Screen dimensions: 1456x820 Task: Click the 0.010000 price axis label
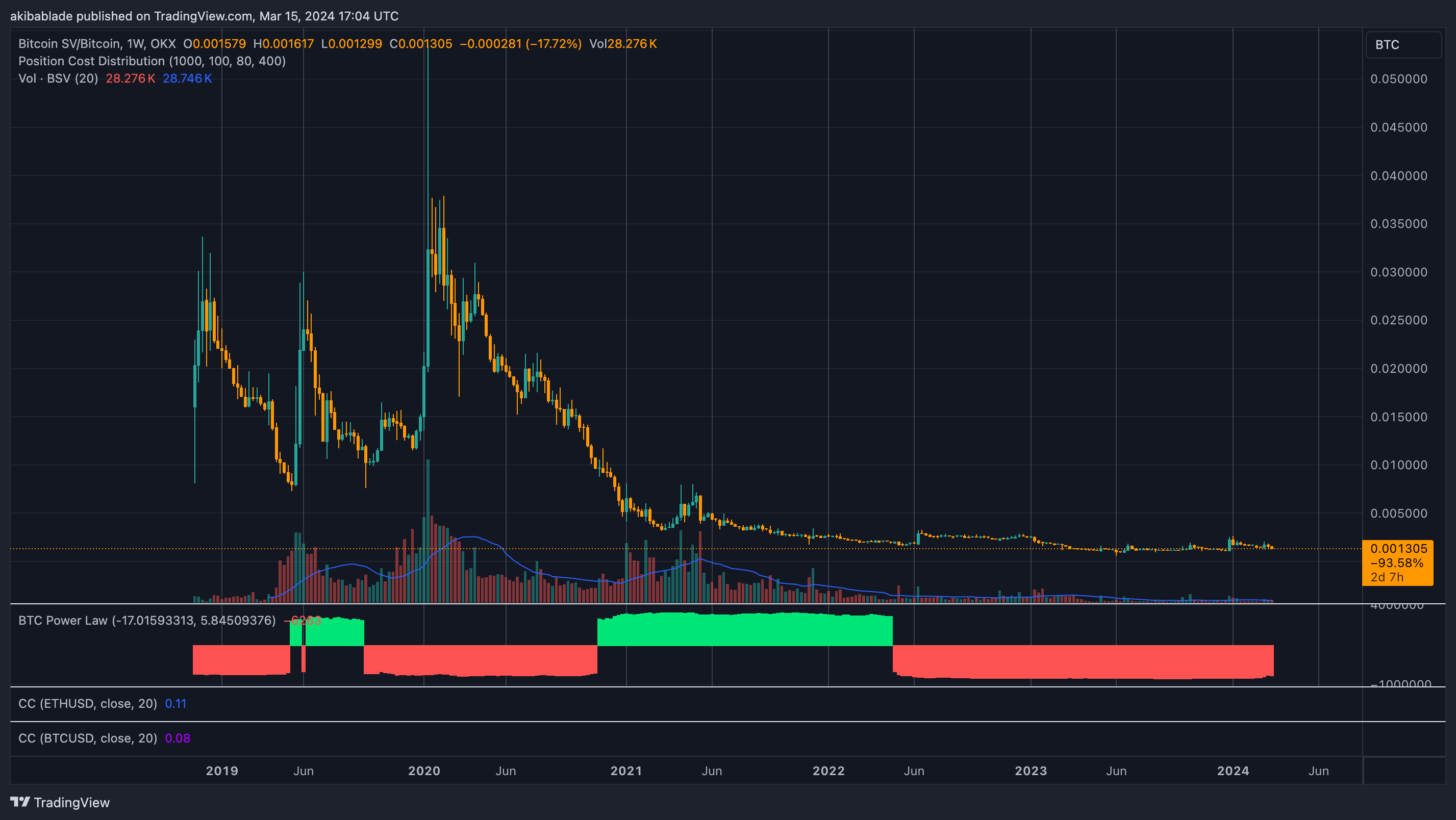pyautogui.click(x=1399, y=465)
